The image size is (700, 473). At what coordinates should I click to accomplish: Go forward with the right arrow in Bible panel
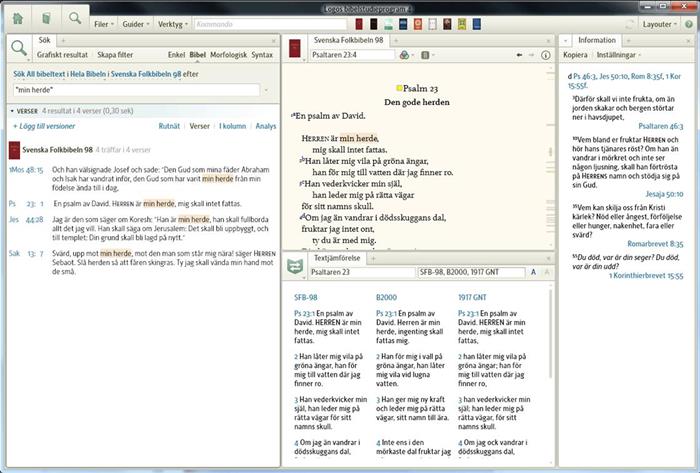click(531, 55)
